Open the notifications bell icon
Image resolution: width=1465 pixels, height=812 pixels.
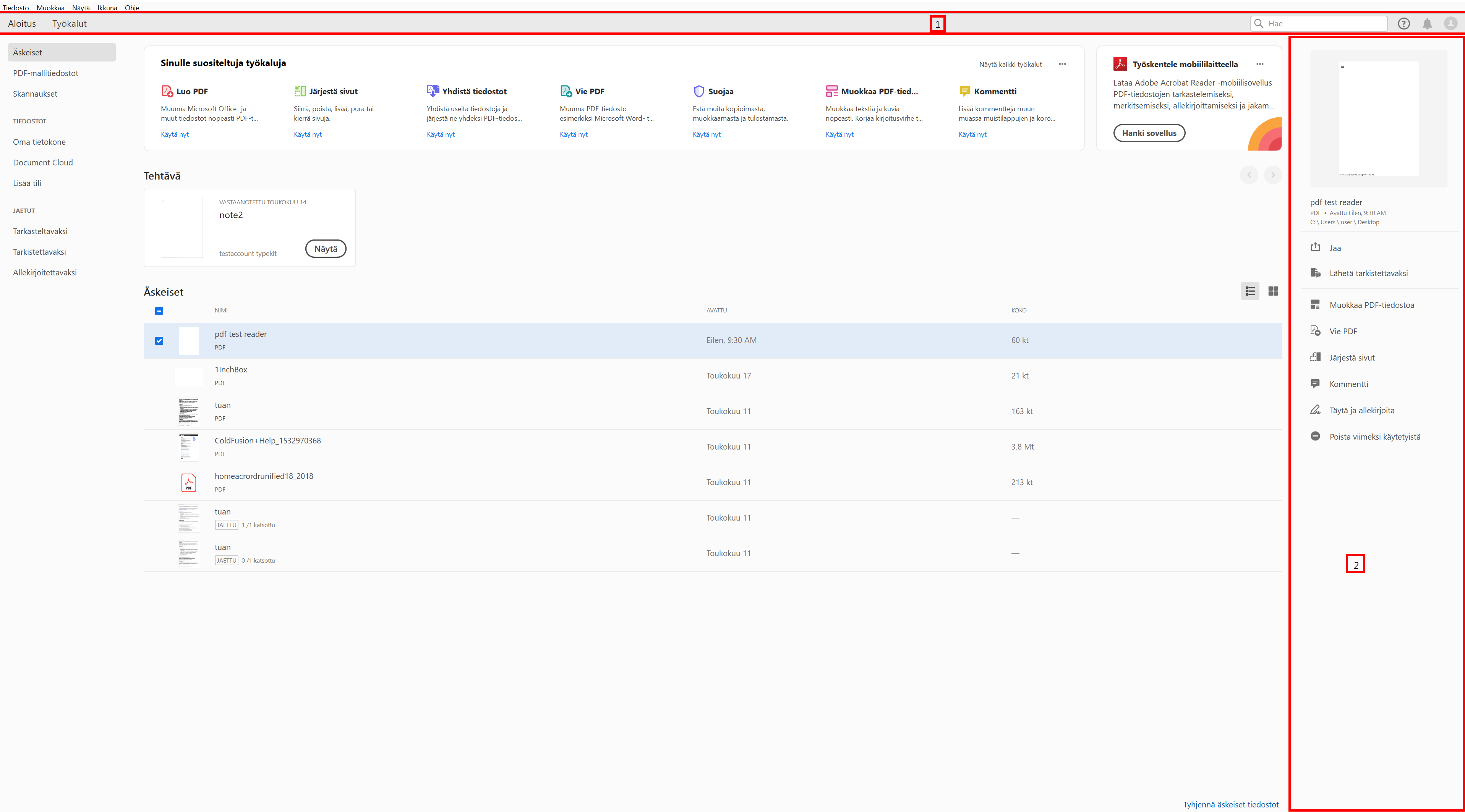(1427, 23)
